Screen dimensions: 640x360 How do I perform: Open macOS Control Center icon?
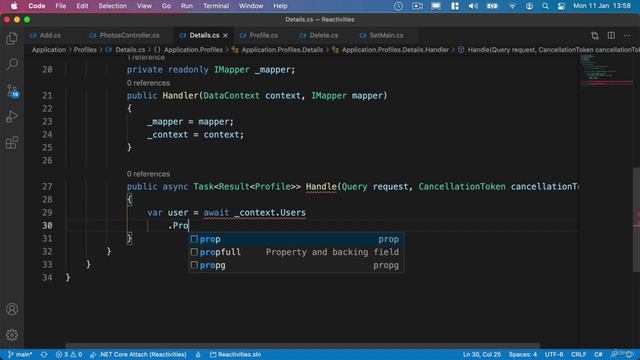[561, 6]
